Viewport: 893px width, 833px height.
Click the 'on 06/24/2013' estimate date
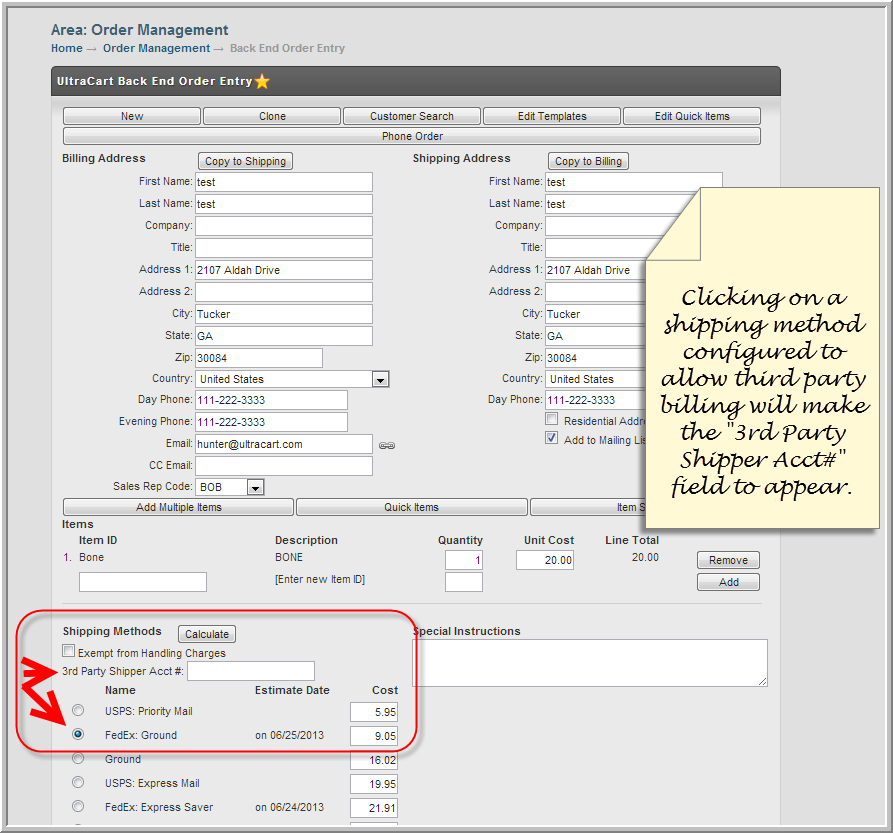pyautogui.click(x=289, y=807)
